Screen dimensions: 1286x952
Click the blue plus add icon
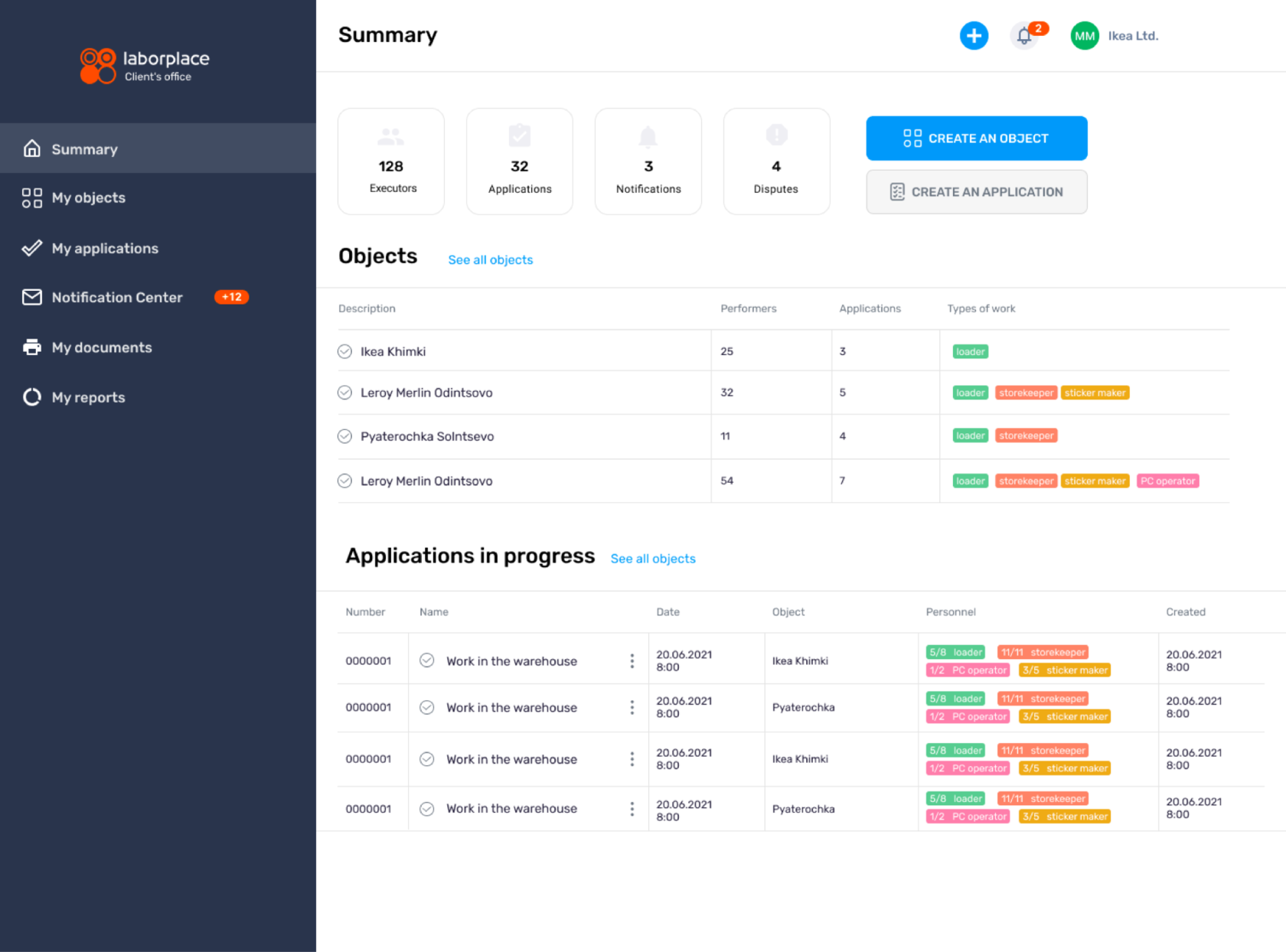pyautogui.click(x=974, y=36)
